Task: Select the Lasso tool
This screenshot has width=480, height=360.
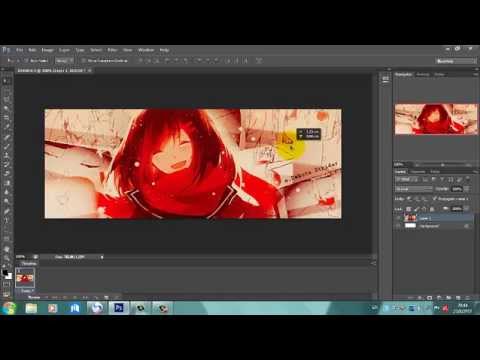Action: coord(6,99)
